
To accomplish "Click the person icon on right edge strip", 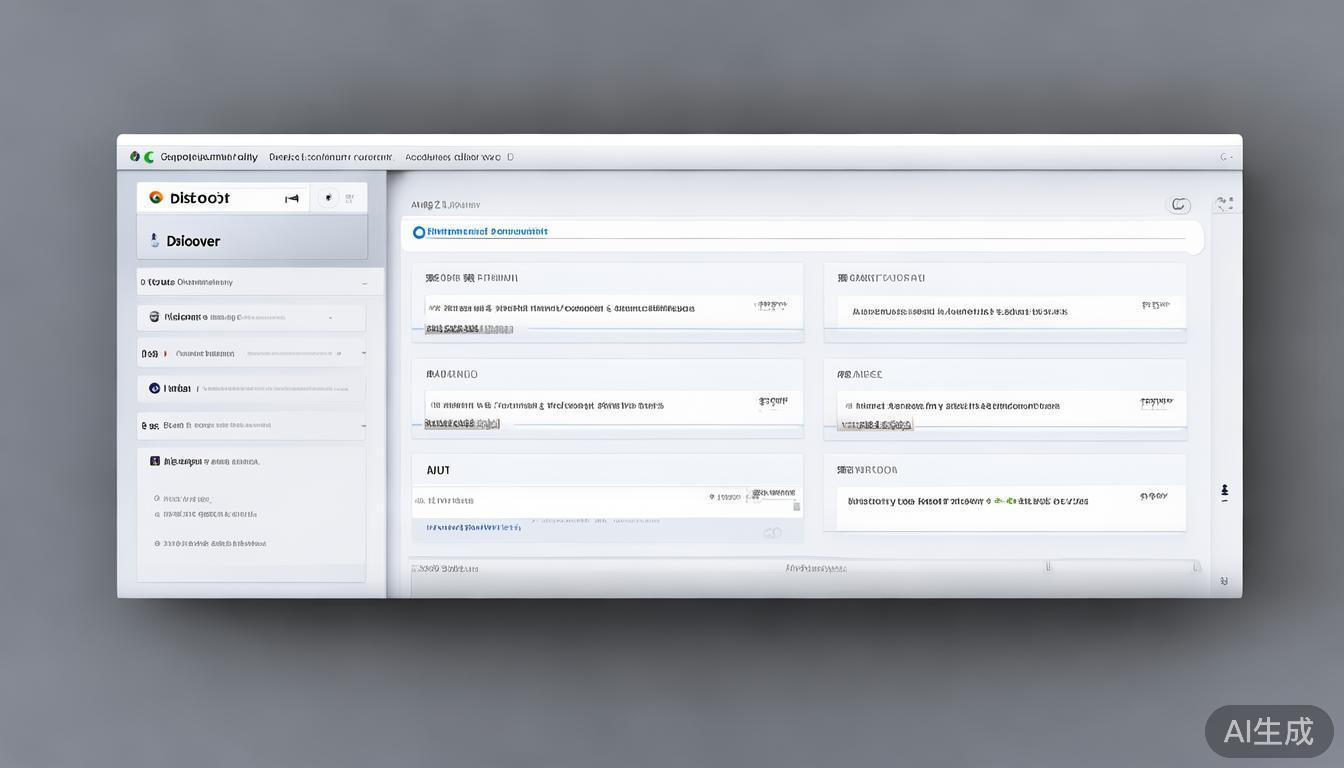I will (x=1224, y=492).
